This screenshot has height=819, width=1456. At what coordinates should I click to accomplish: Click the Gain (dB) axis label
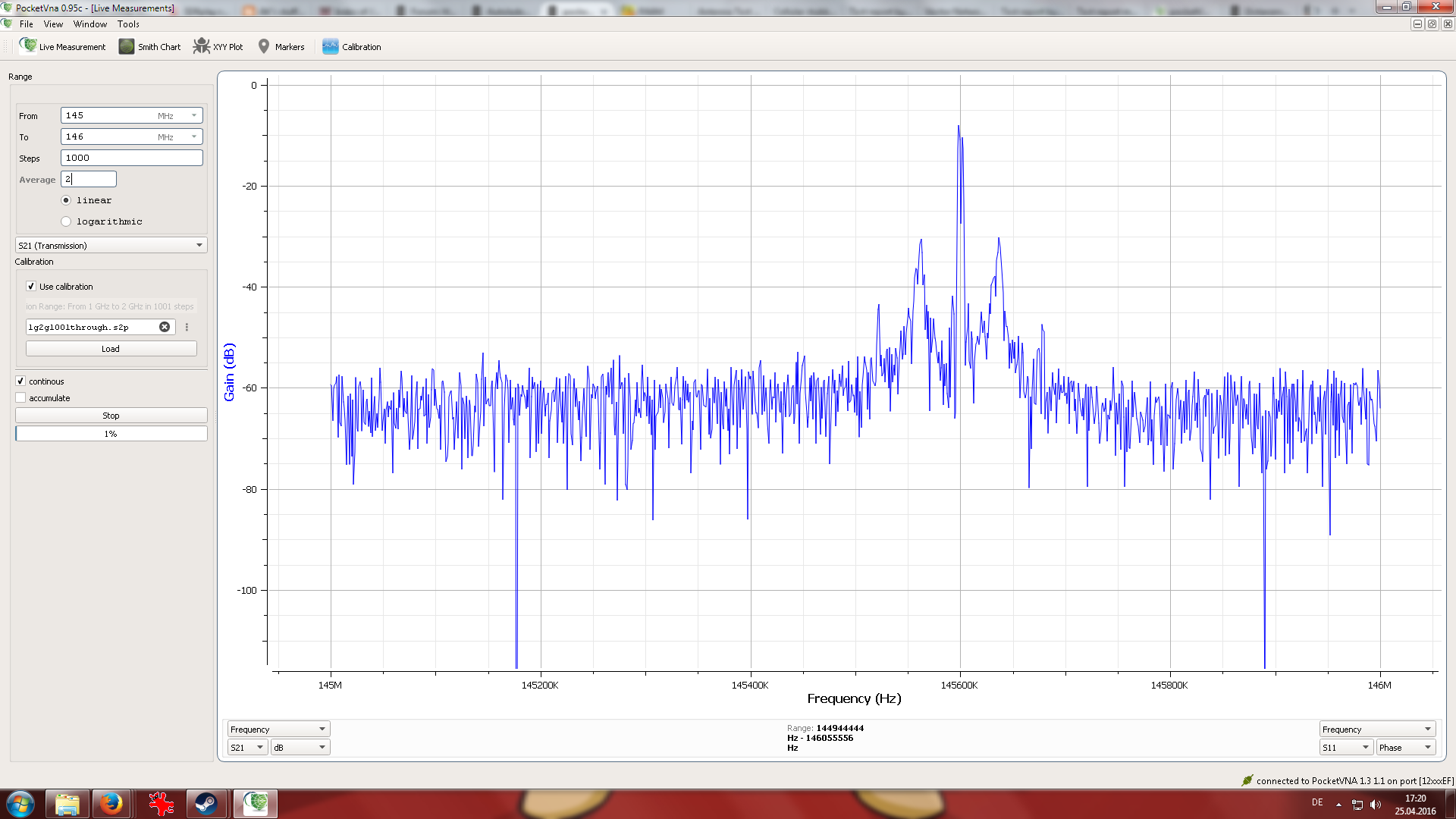point(229,372)
